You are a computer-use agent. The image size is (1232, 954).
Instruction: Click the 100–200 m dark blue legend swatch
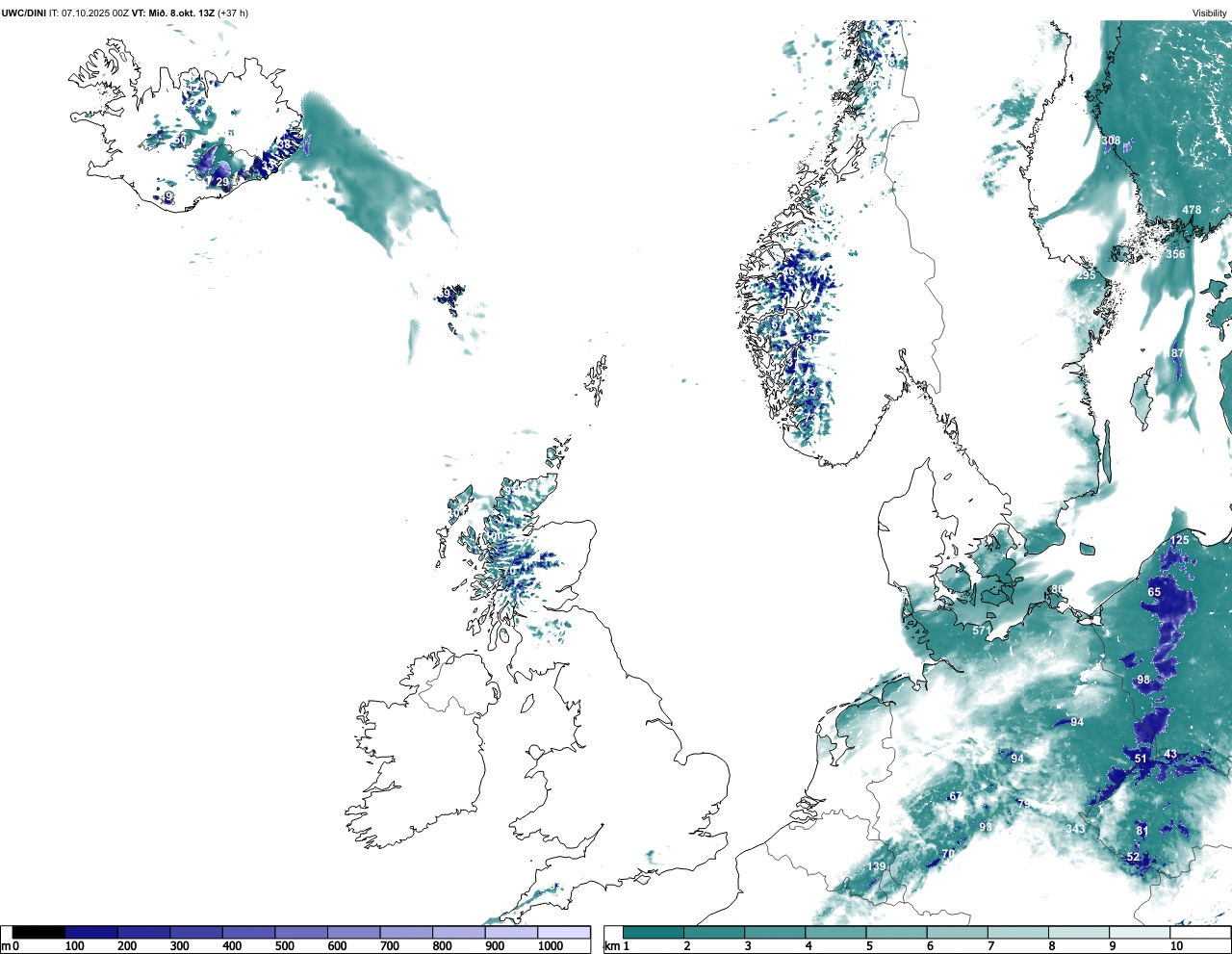(91, 932)
